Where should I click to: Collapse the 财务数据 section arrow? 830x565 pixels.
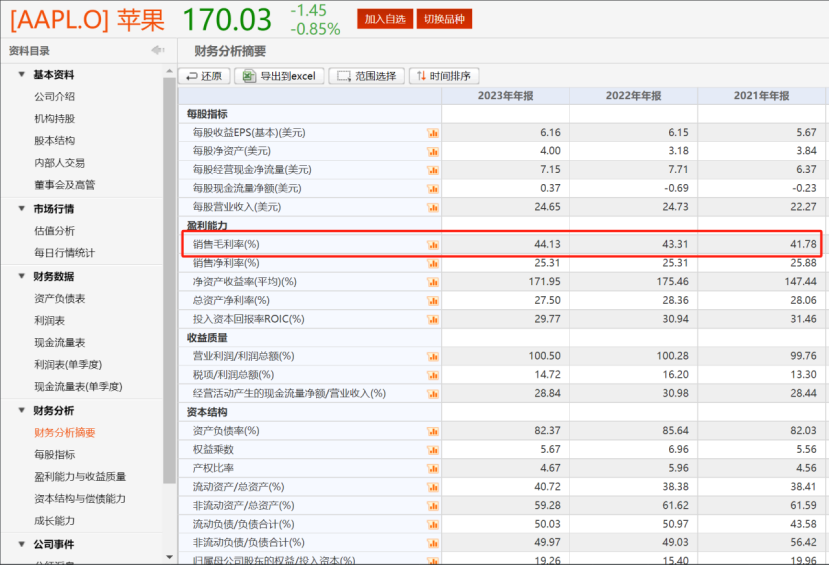(21, 277)
